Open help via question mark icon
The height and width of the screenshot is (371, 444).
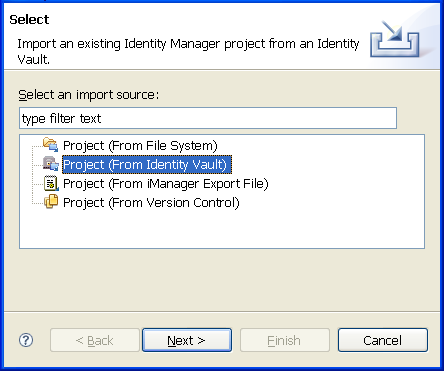coord(26,340)
